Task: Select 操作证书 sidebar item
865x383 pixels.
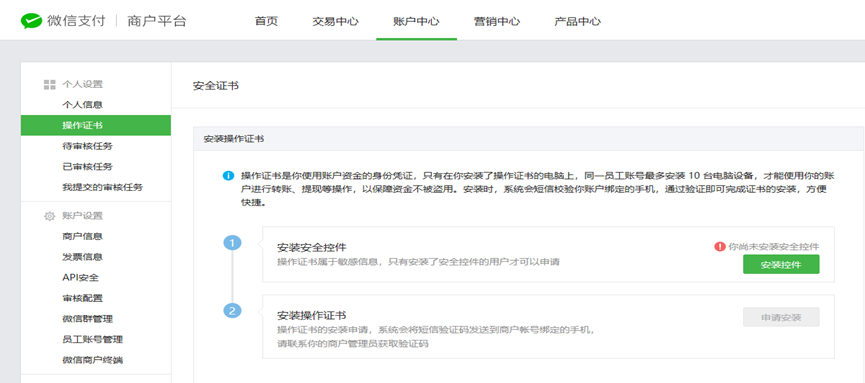Action: [x=95, y=125]
